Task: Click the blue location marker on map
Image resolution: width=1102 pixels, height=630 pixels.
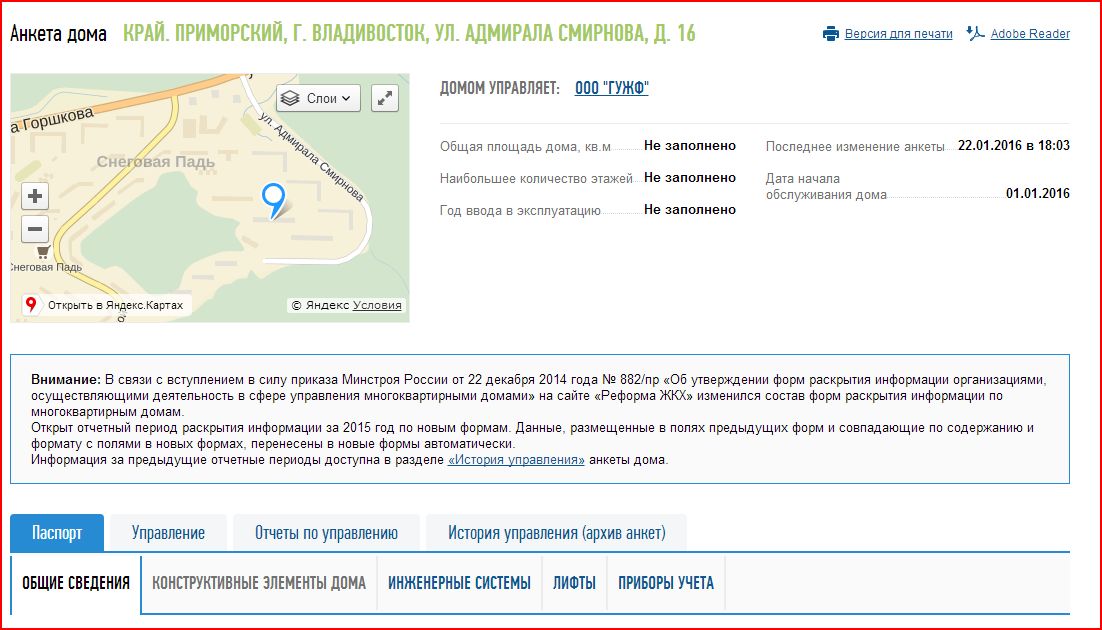Action: (x=272, y=199)
